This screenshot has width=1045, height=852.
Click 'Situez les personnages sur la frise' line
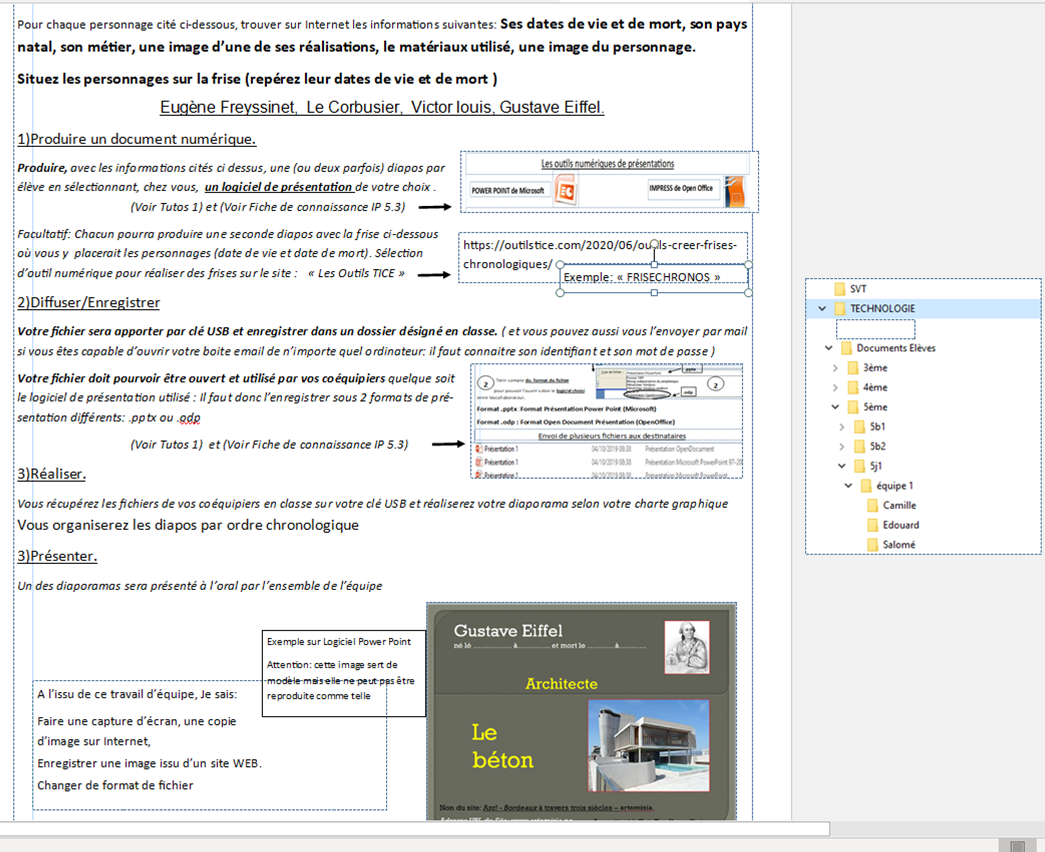pos(257,79)
